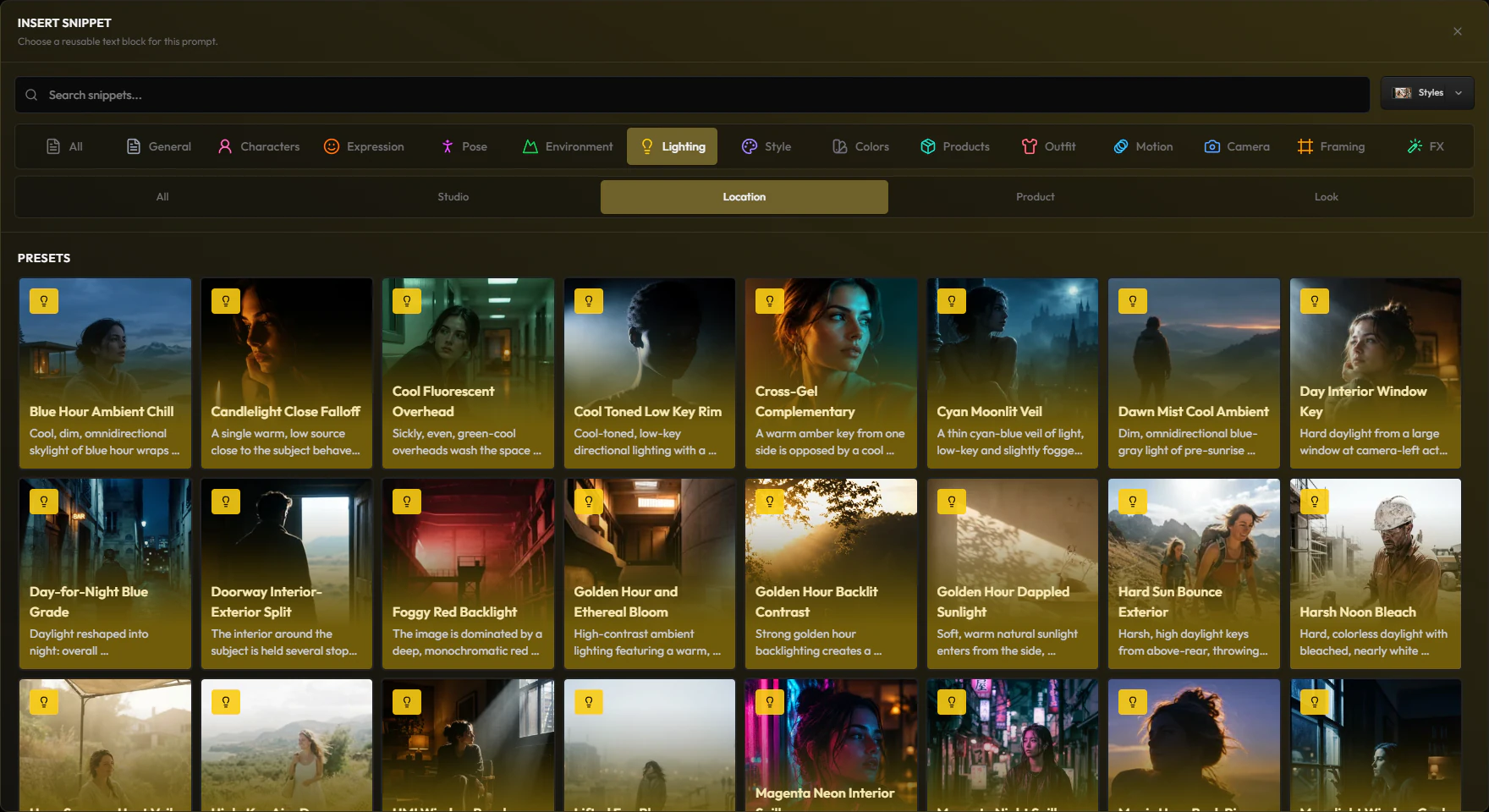The width and height of the screenshot is (1489, 812).
Task: Click the Colors swatch icon
Action: [840, 146]
